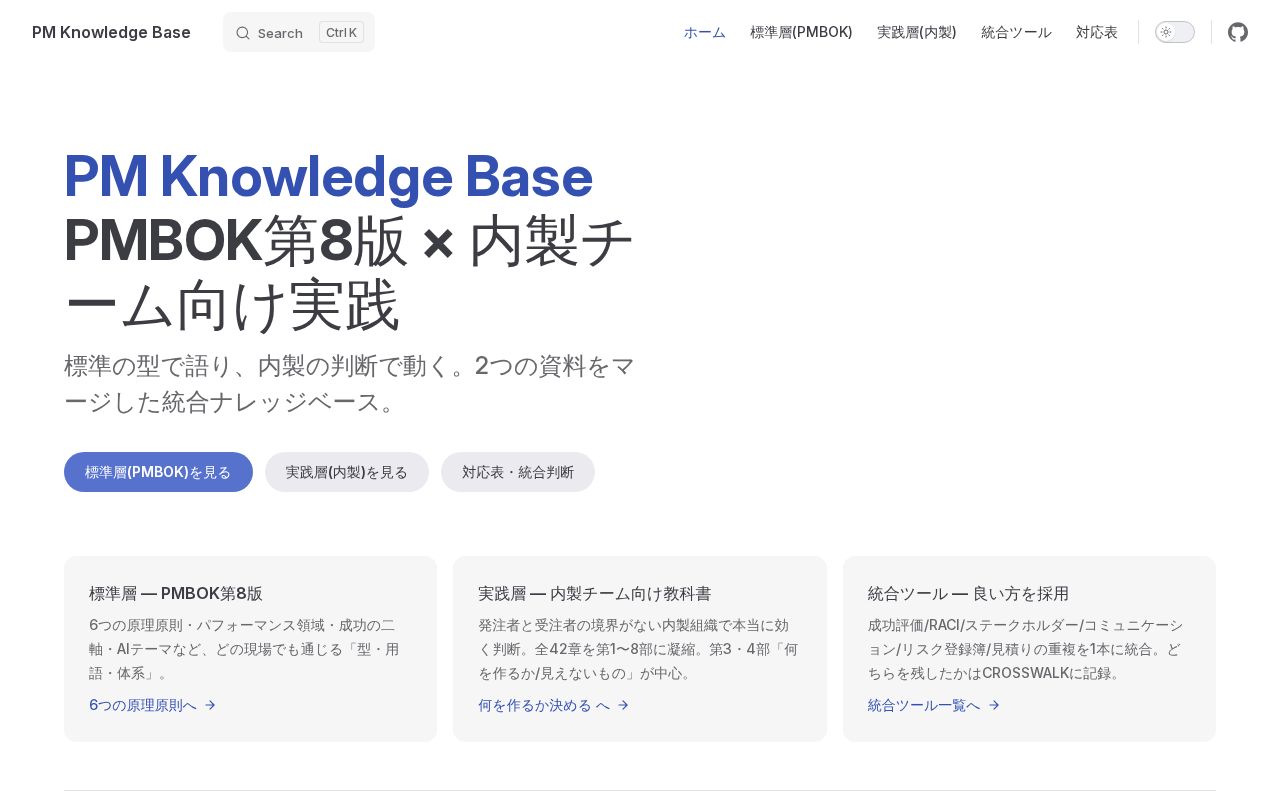Click the description starting 成功評価/RACI/ステークホルダー

point(1026,649)
